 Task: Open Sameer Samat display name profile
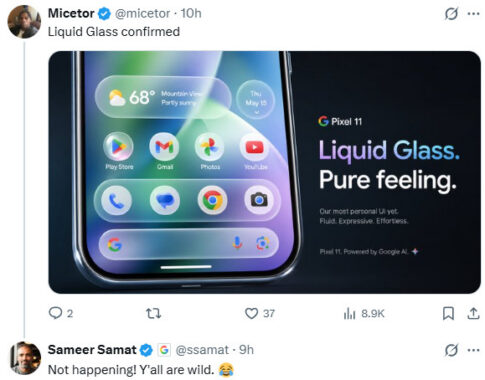click(x=92, y=350)
